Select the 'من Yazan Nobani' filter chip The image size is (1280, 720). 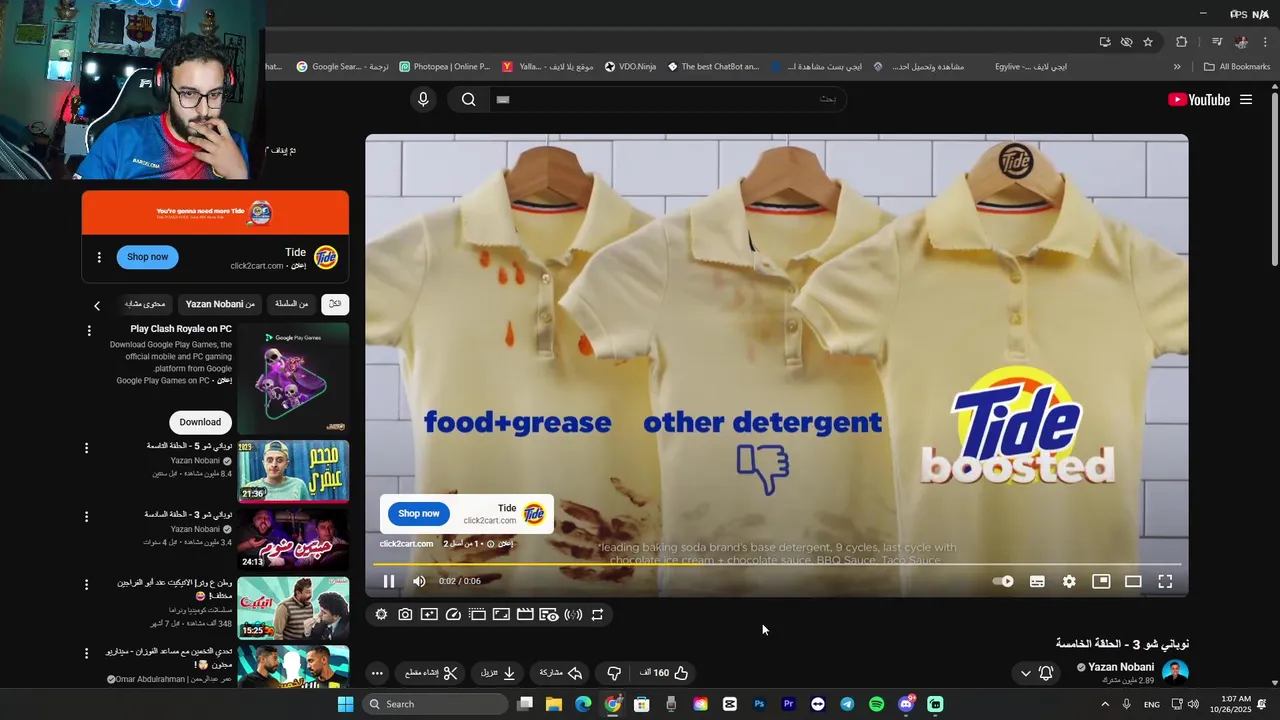coord(220,304)
